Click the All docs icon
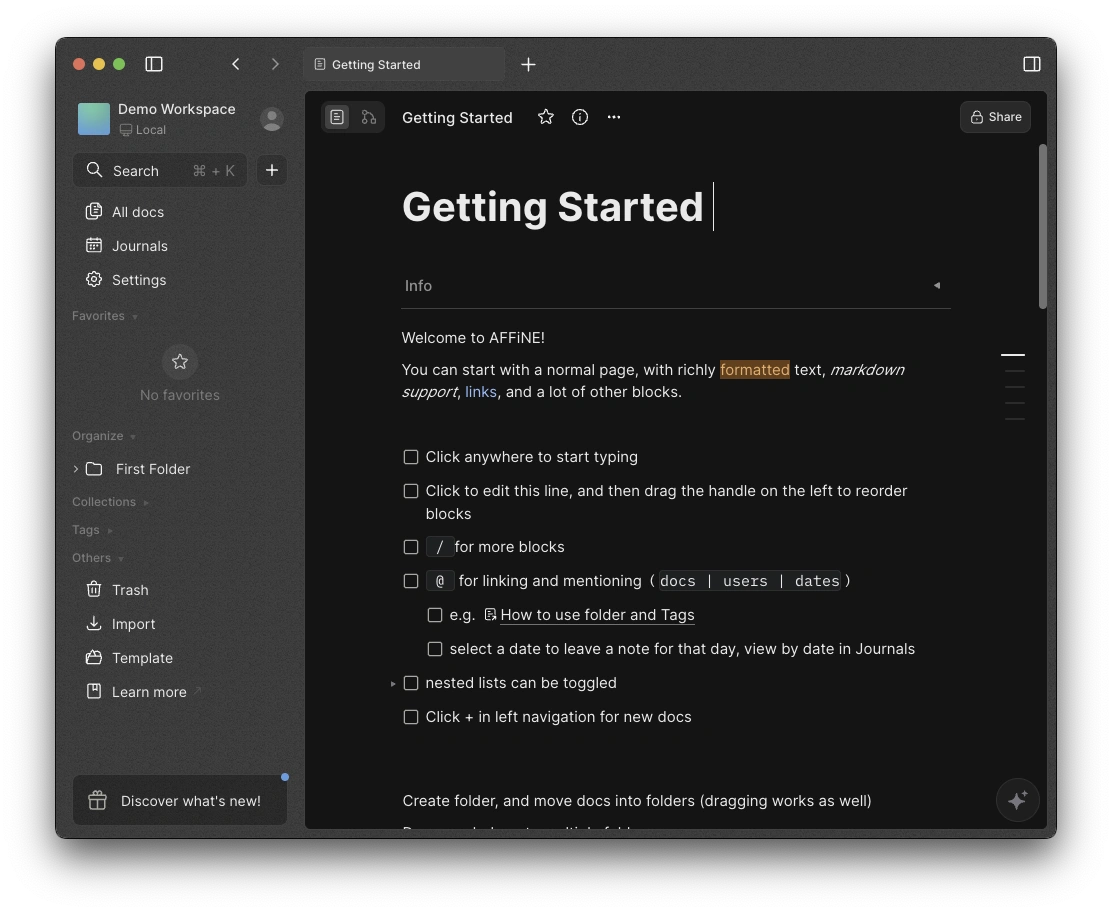The width and height of the screenshot is (1112, 912). (94, 211)
